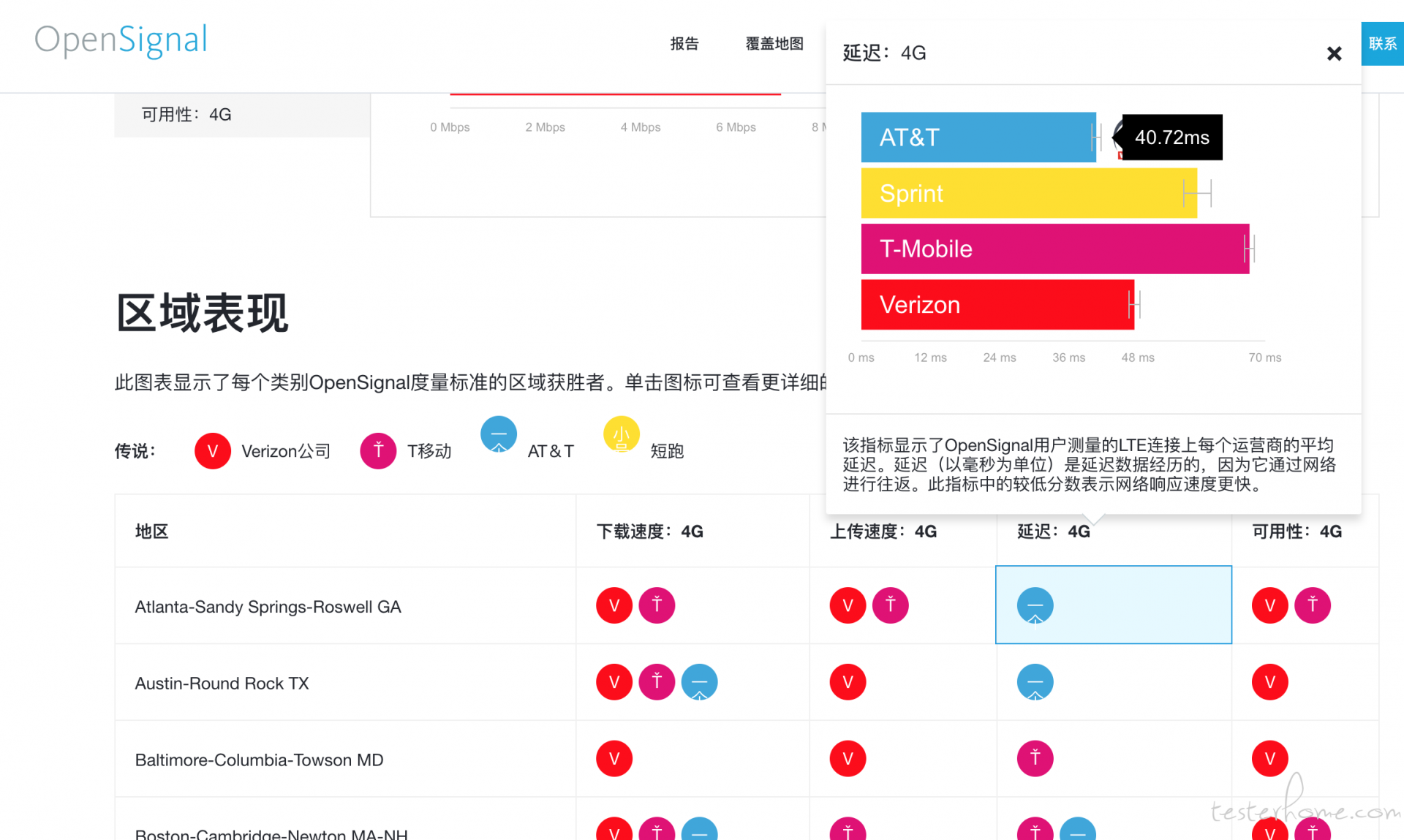Viewport: 1404px width, 840px height.
Task: Click the 区域表现 section heading
Action: tap(203, 314)
